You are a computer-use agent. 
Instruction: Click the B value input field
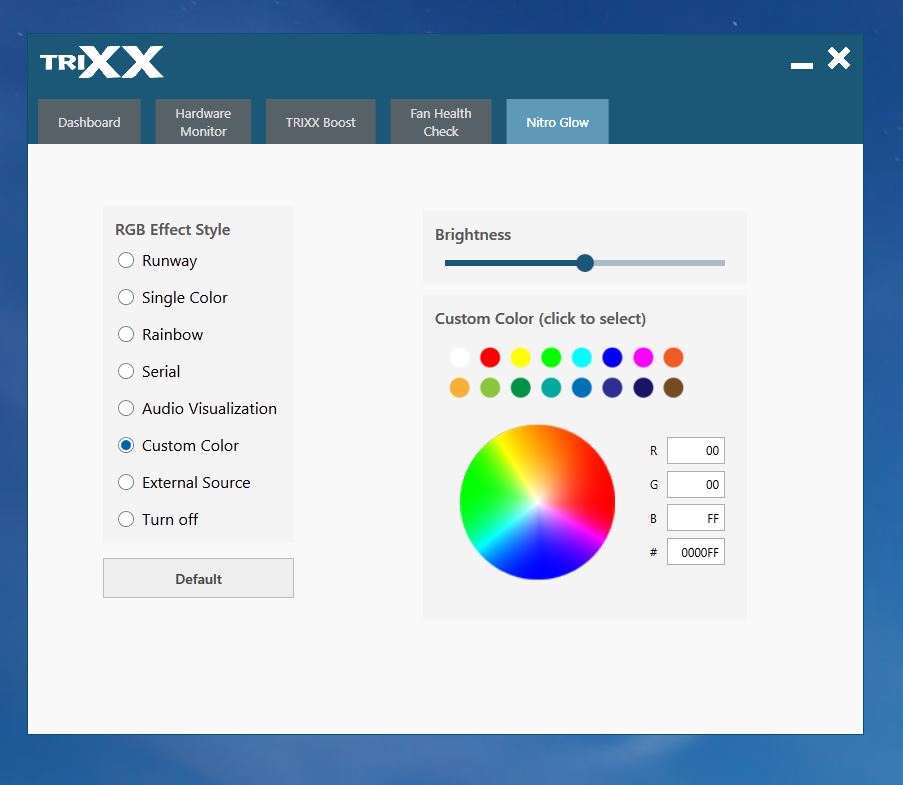696,518
